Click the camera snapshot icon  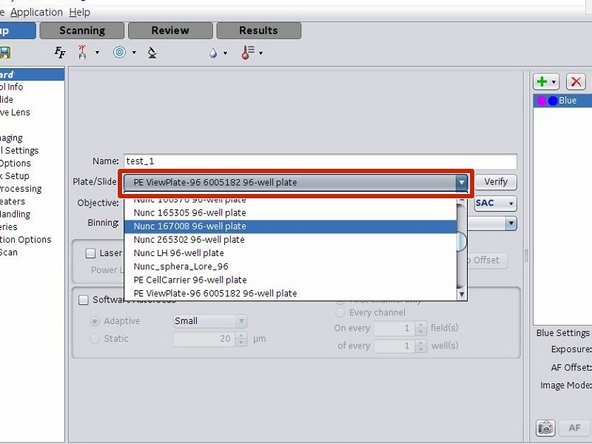click(545, 428)
